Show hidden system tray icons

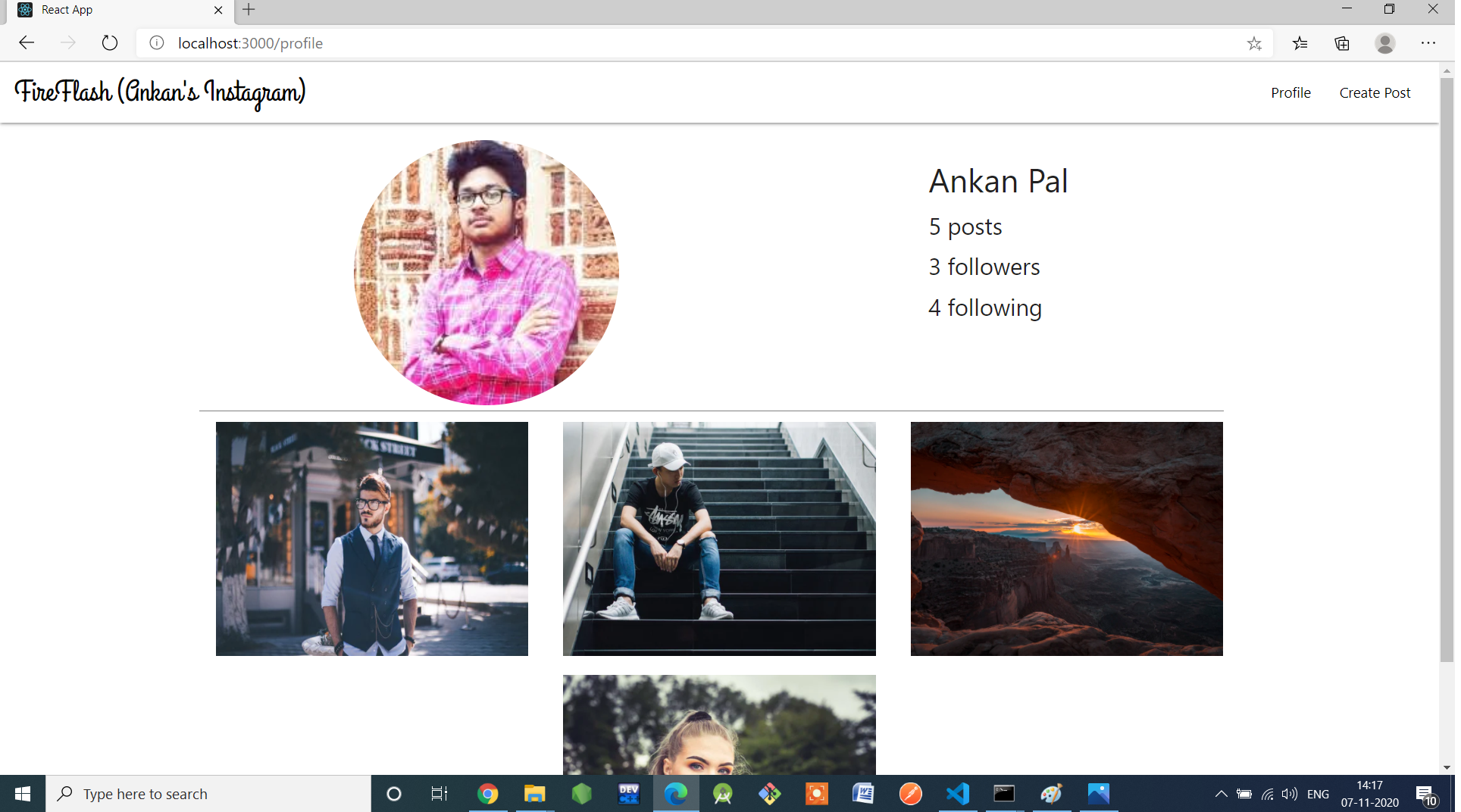click(x=1221, y=794)
